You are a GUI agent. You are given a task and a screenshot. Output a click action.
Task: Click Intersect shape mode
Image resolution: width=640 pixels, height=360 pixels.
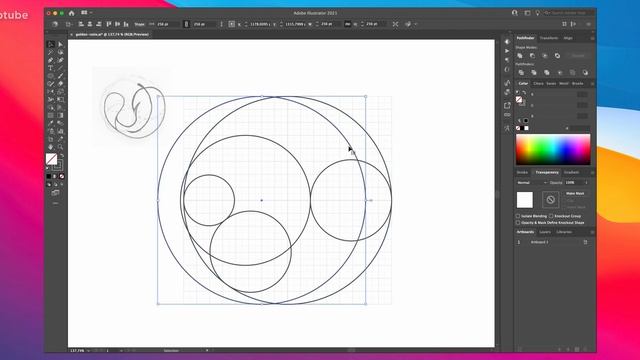[x=545, y=56]
